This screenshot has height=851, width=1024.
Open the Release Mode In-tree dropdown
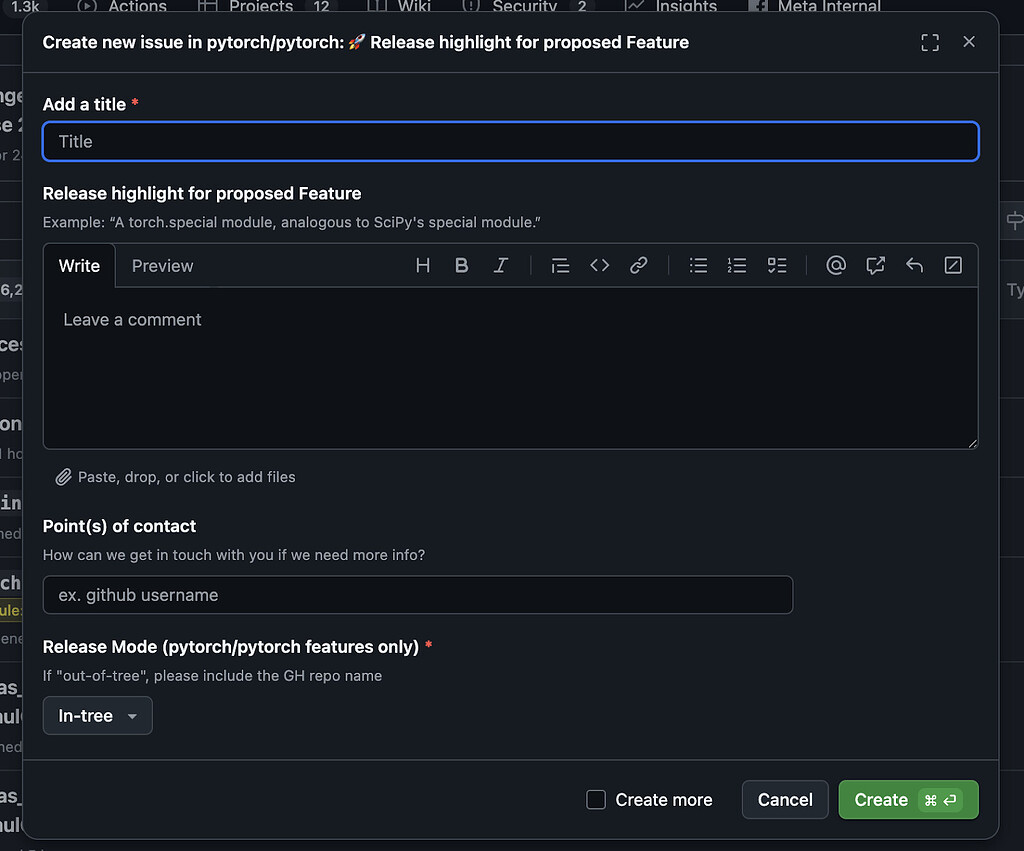97,715
